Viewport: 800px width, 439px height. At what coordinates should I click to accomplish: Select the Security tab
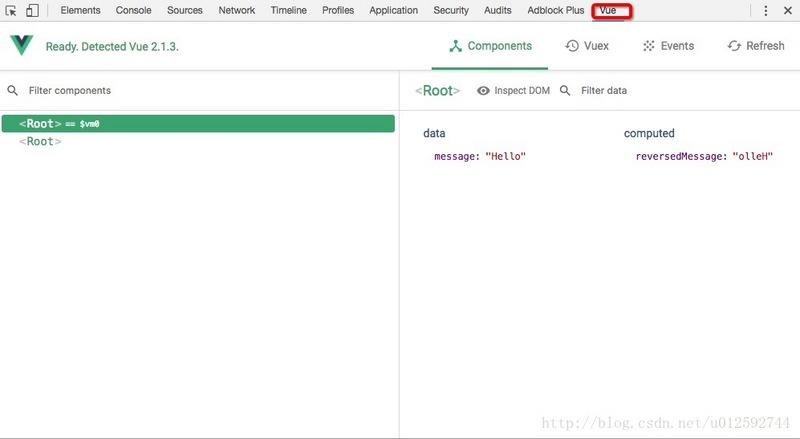451,10
